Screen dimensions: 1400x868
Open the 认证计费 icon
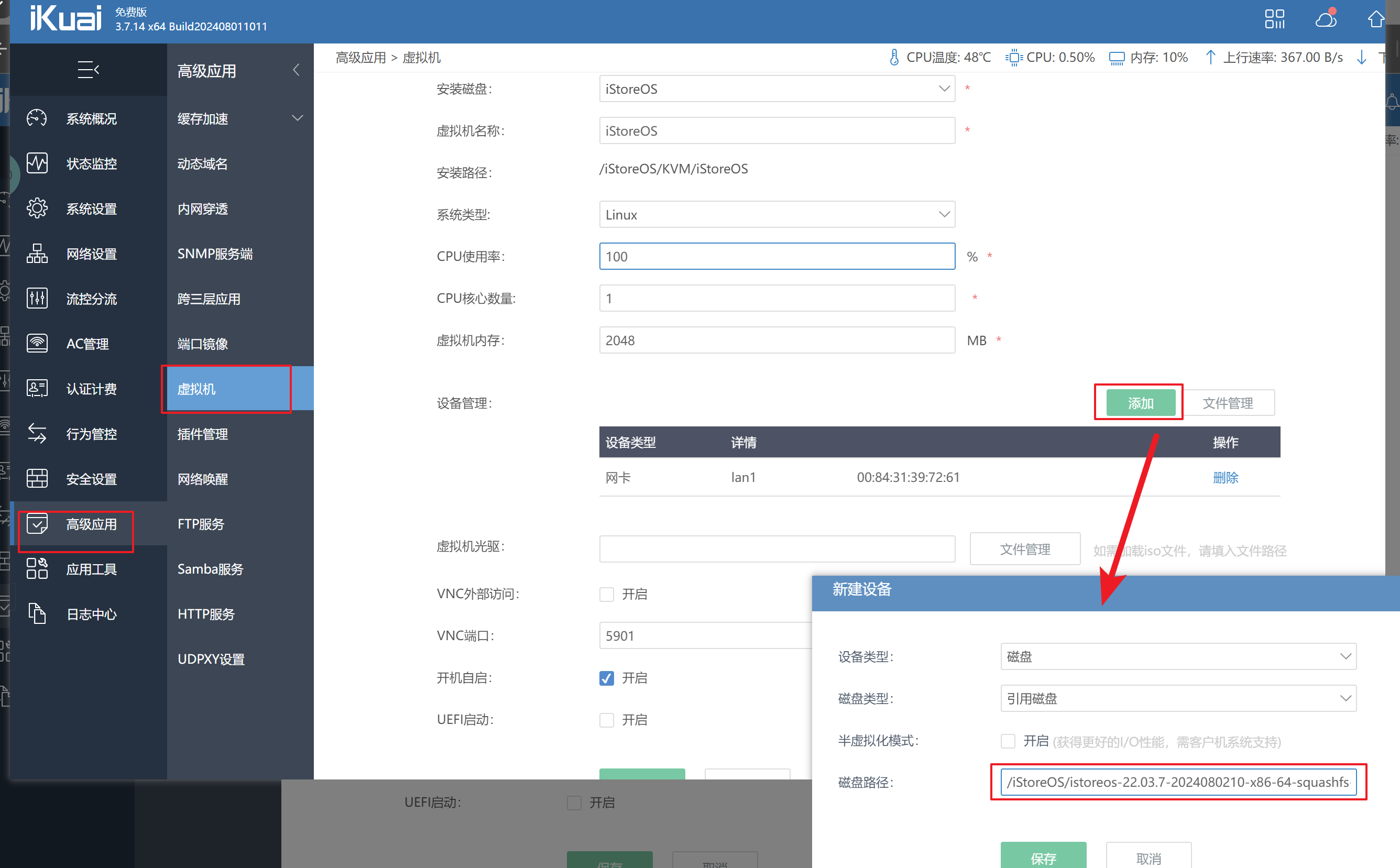coord(37,389)
